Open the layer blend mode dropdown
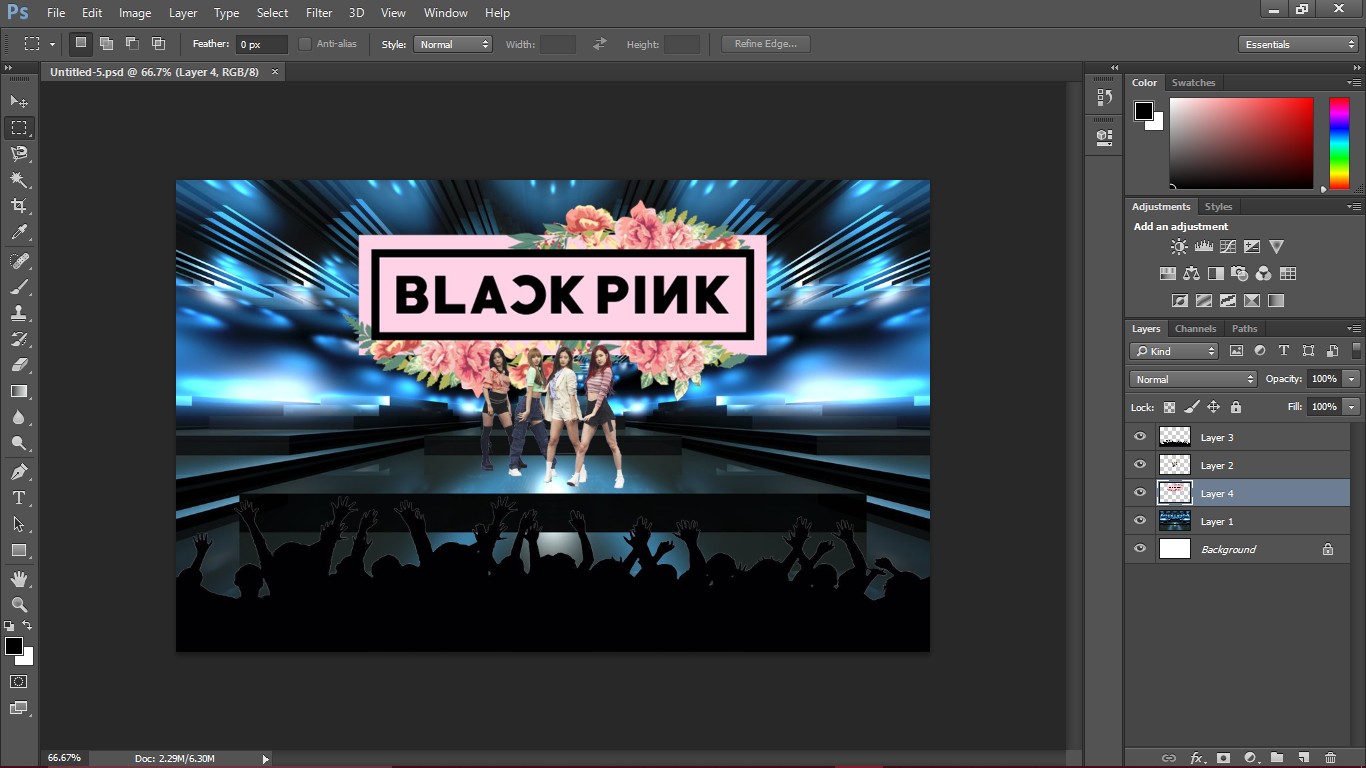The image size is (1366, 768). 1193,379
